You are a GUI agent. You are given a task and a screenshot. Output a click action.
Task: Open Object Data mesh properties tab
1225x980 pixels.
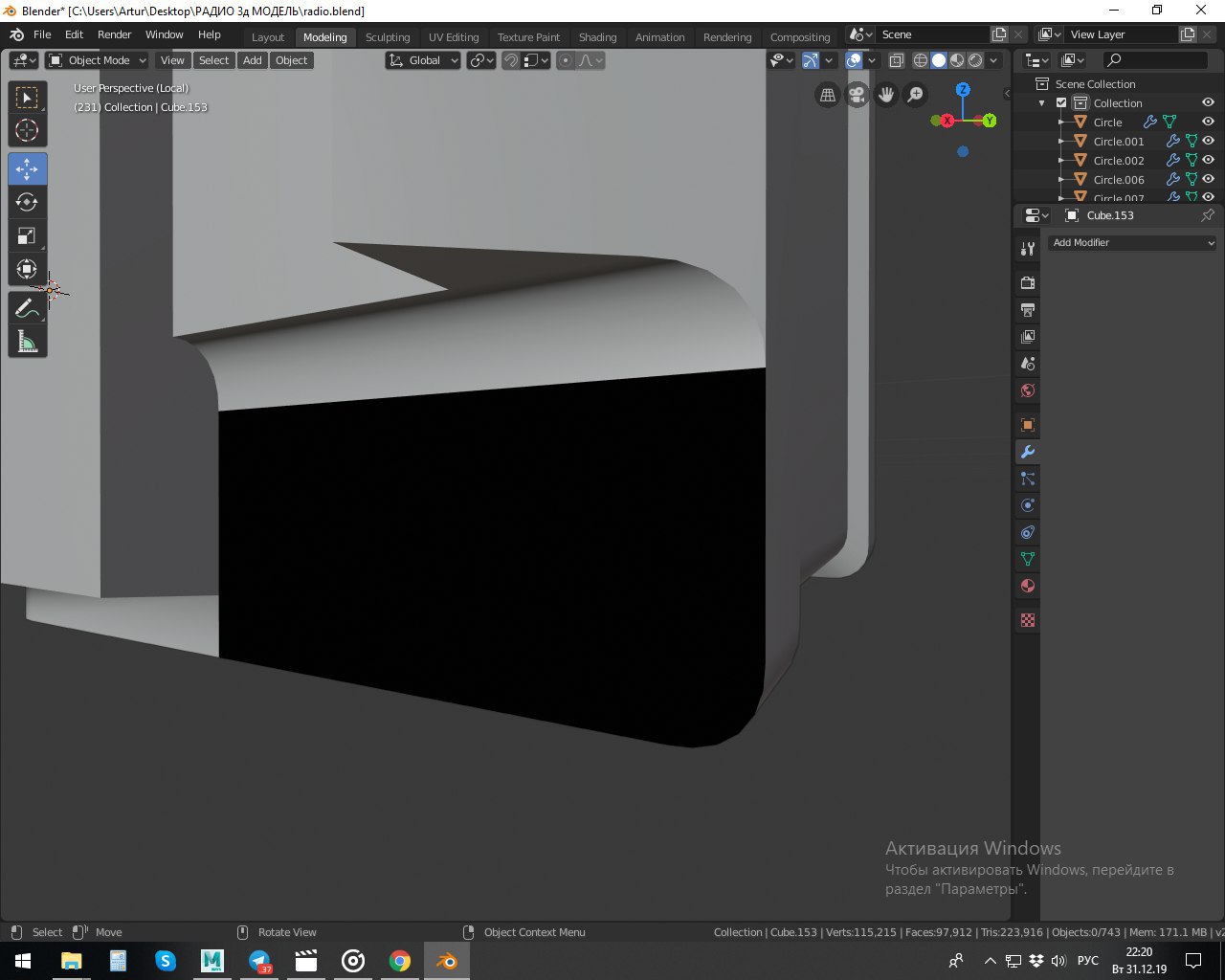point(1028,559)
